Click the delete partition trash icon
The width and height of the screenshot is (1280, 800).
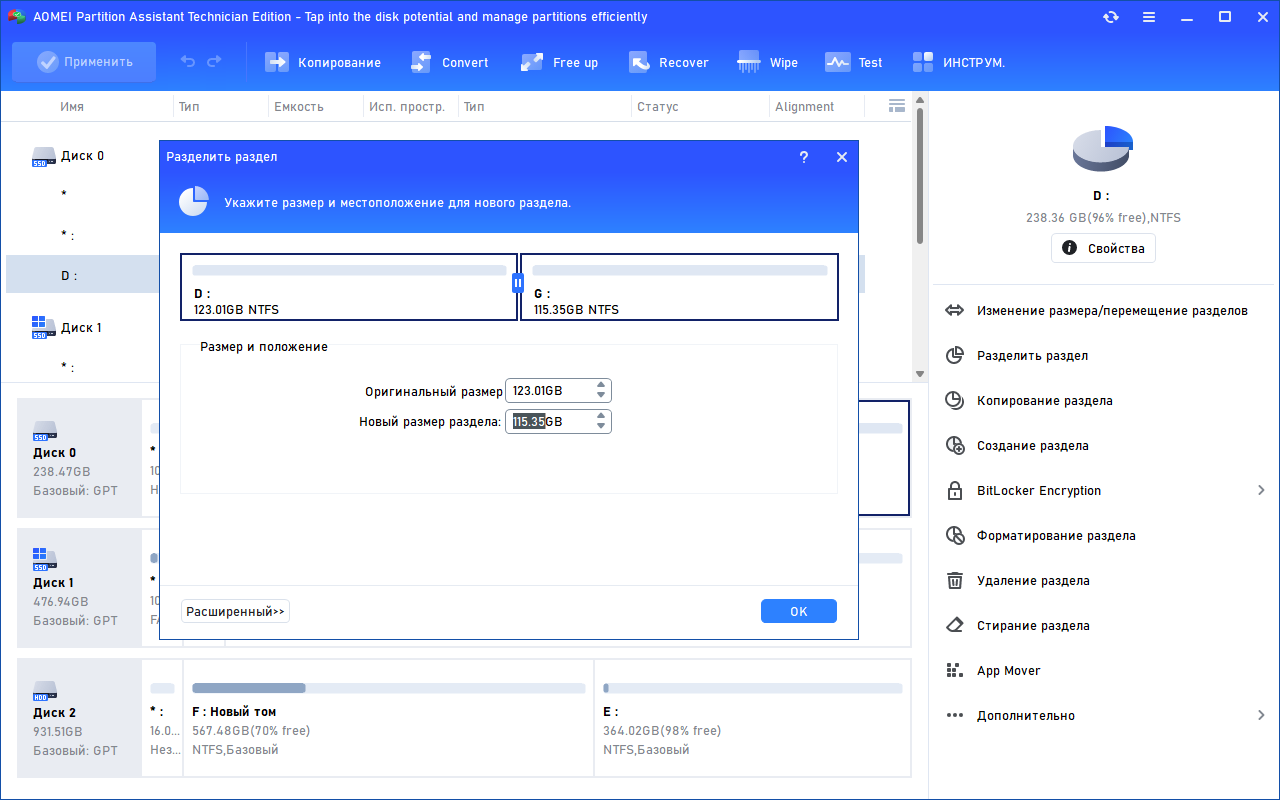point(955,581)
